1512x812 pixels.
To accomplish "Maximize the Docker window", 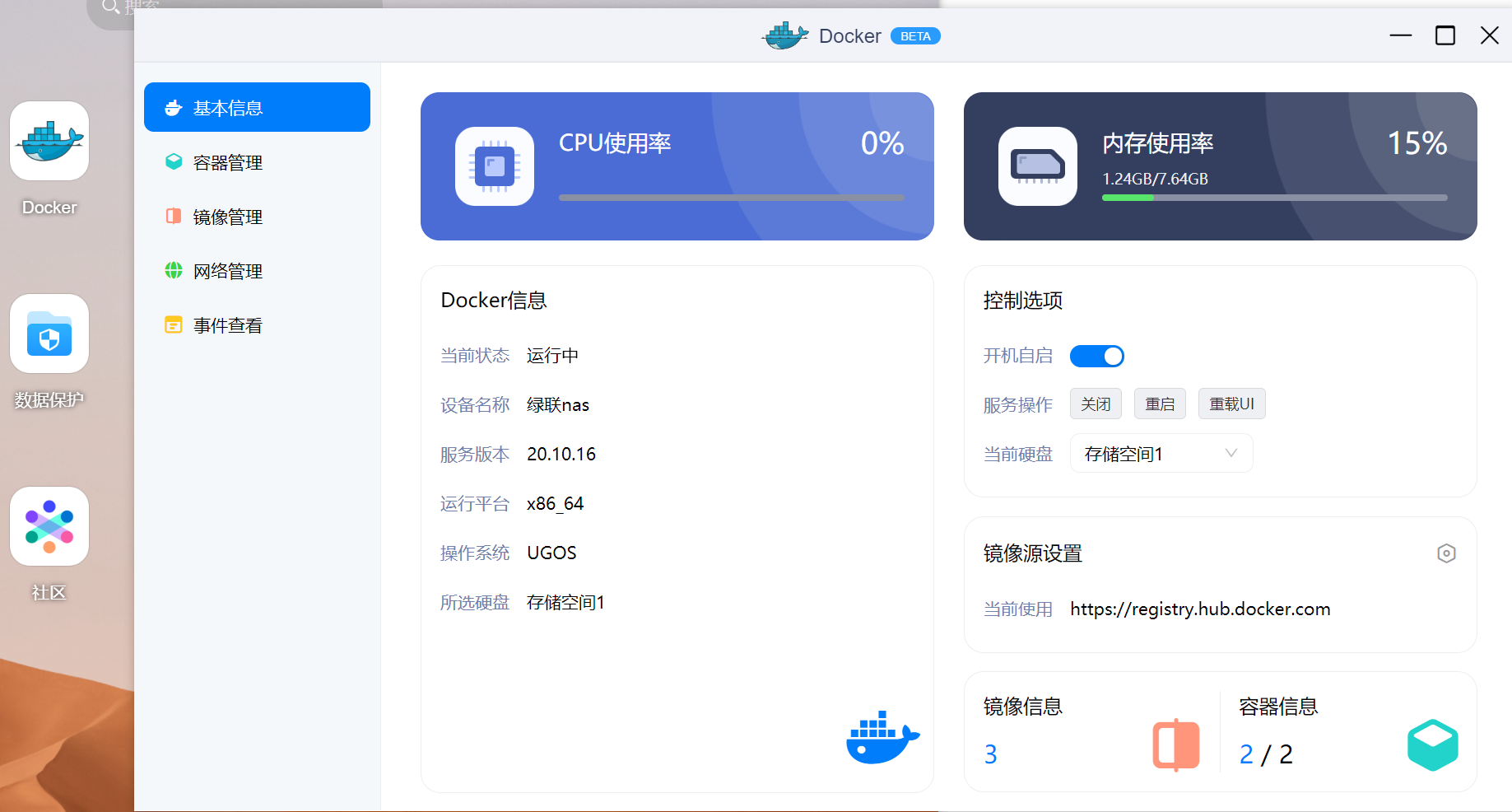I will [1445, 35].
